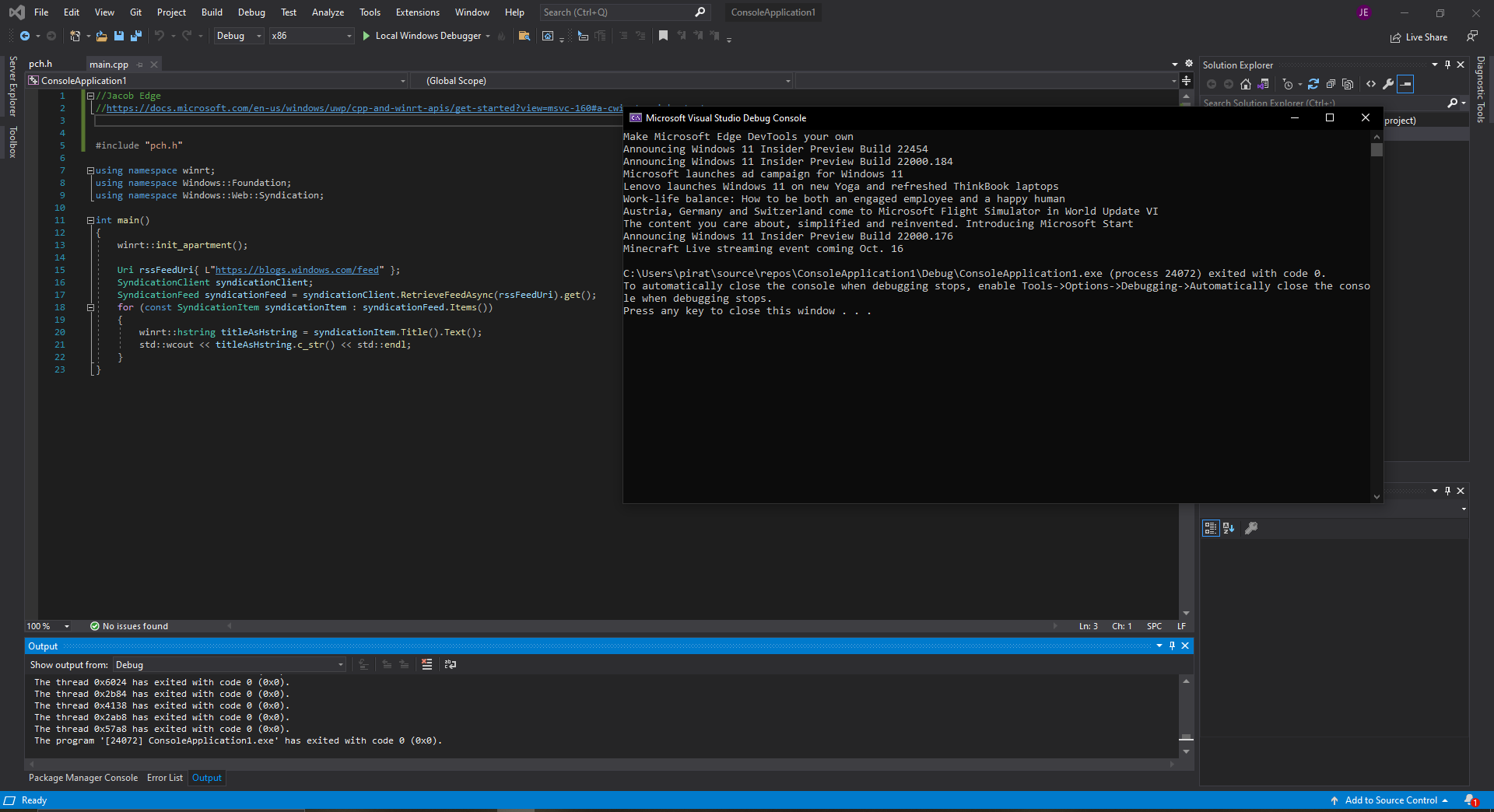Toggle a bookmark with the bookmark icon

(663, 36)
